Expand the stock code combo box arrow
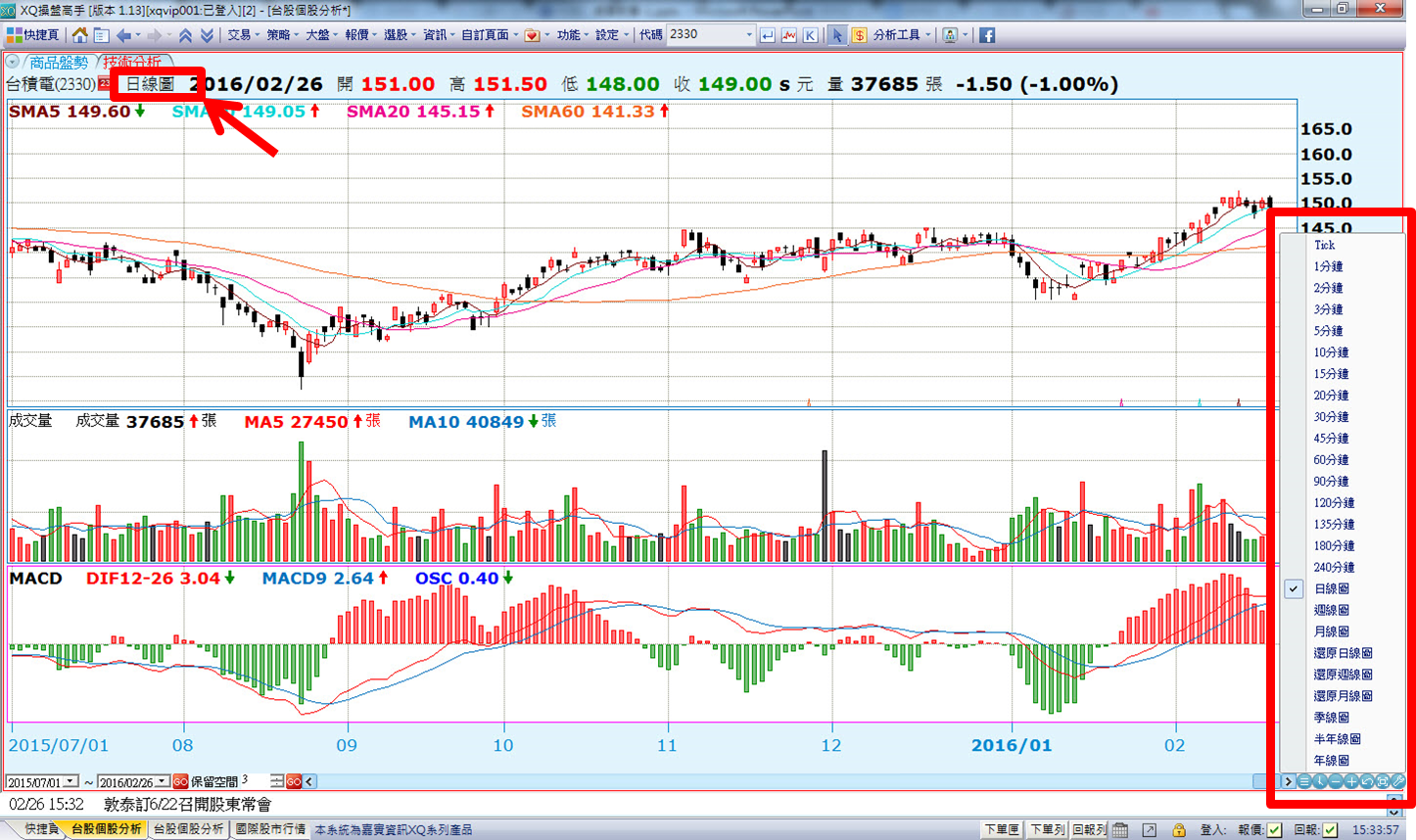1416x840 pixels. pyautogui.click(x=749, y=35)
